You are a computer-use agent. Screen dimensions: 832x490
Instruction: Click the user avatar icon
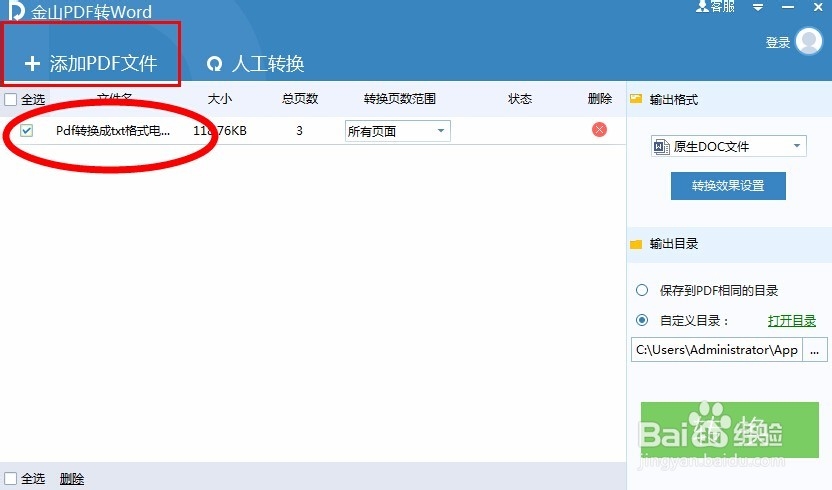[x=809, y=41]
